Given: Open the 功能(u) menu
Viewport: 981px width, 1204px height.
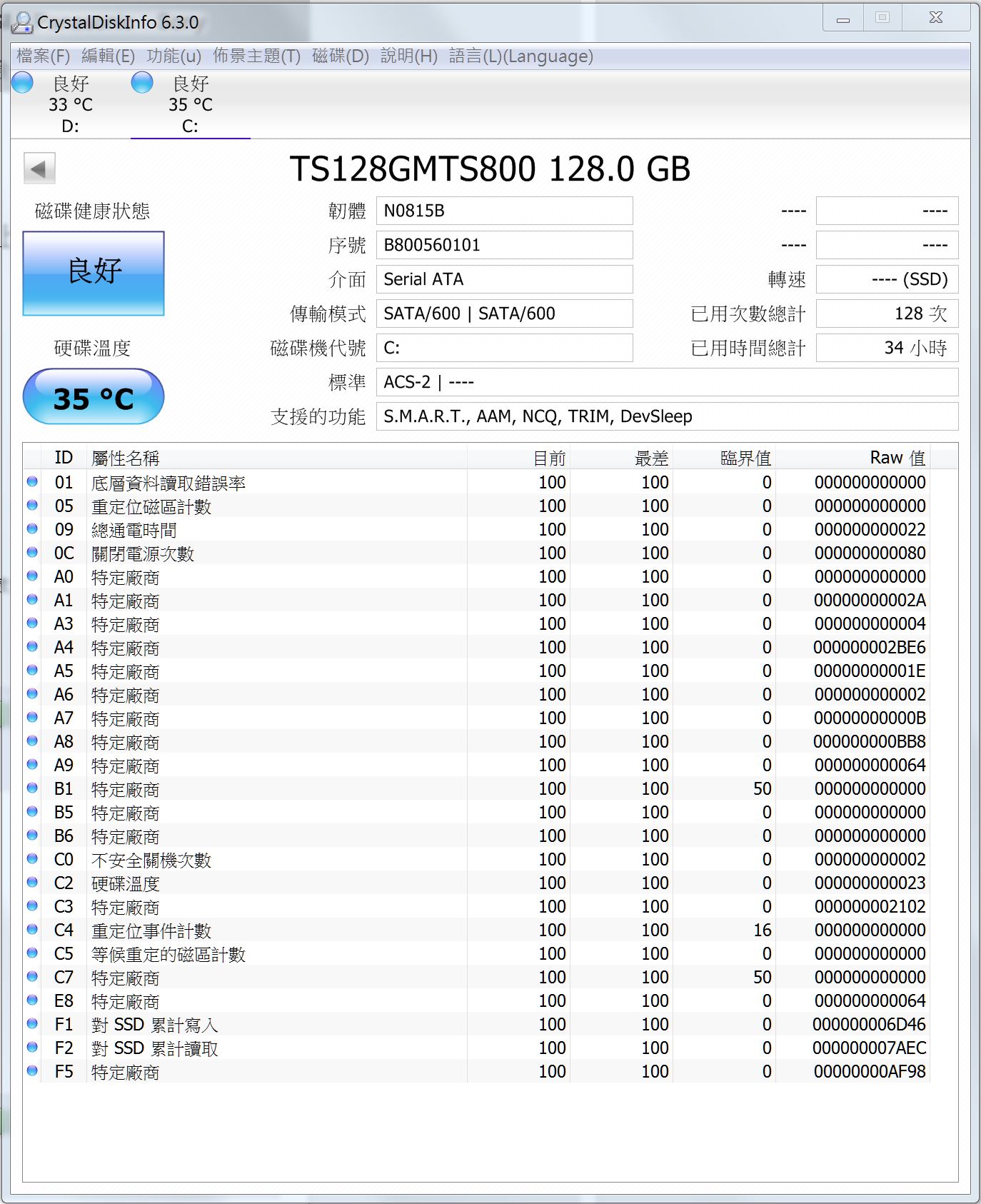Looking at the screenshot, I should [x=173, y=56].
